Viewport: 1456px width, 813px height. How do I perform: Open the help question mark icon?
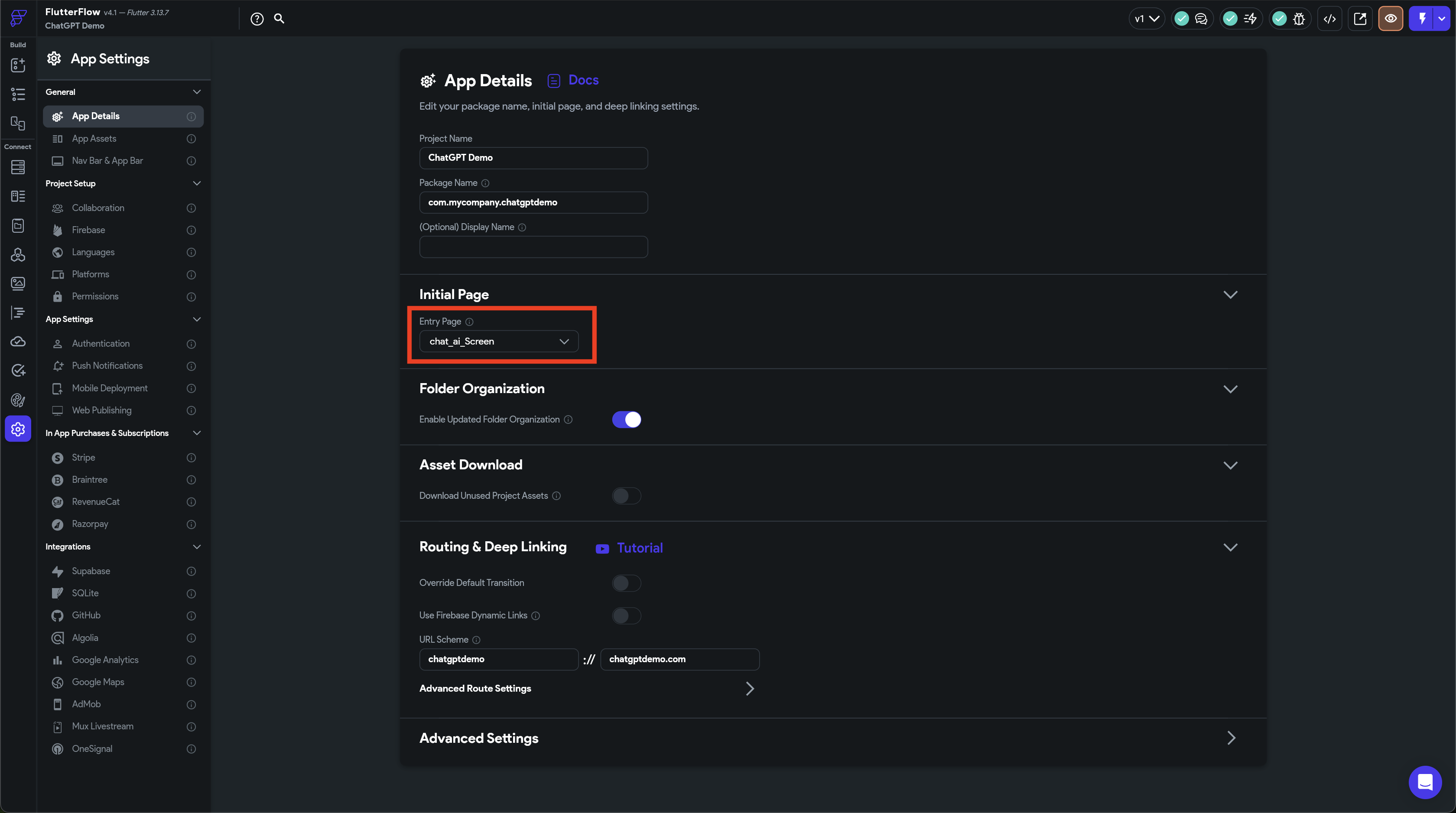pyautogui.click(x=257, y=19)
